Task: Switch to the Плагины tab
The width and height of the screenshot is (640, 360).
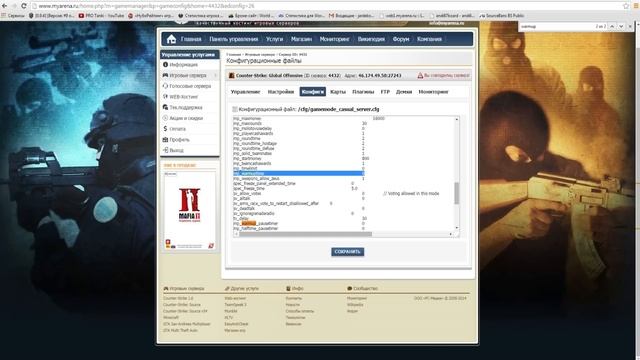Action: 363,92
